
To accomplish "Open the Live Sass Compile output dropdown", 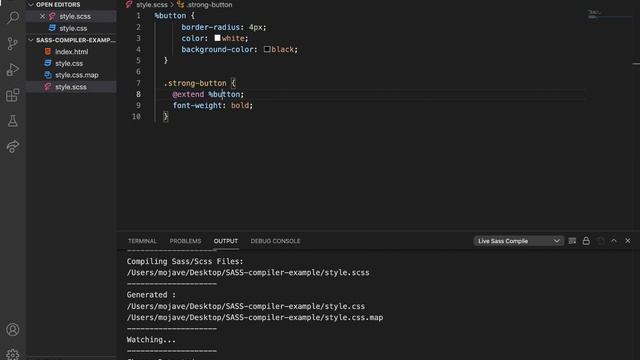I will click(518, 241).
